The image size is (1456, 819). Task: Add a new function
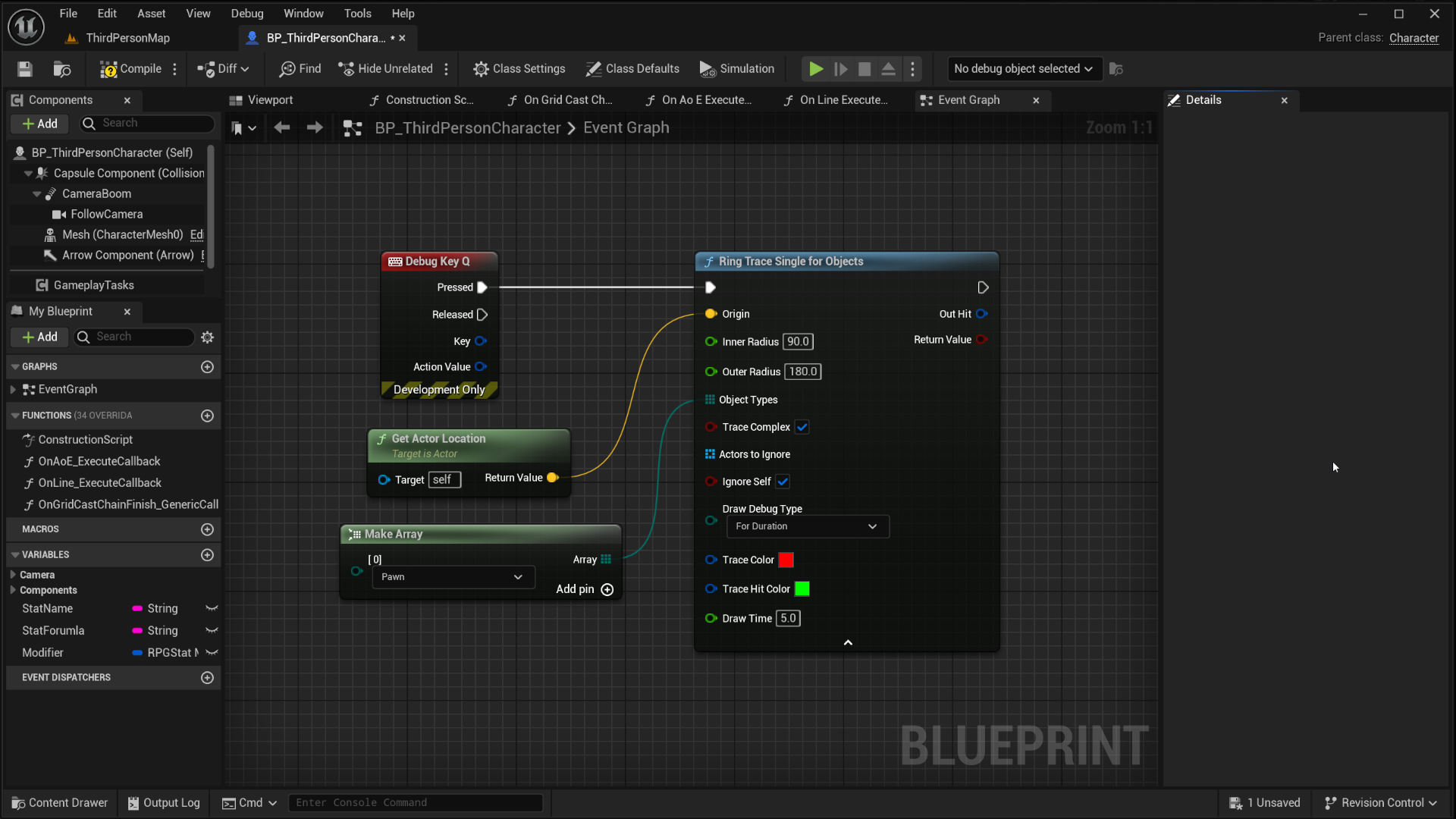coord(207,416)
